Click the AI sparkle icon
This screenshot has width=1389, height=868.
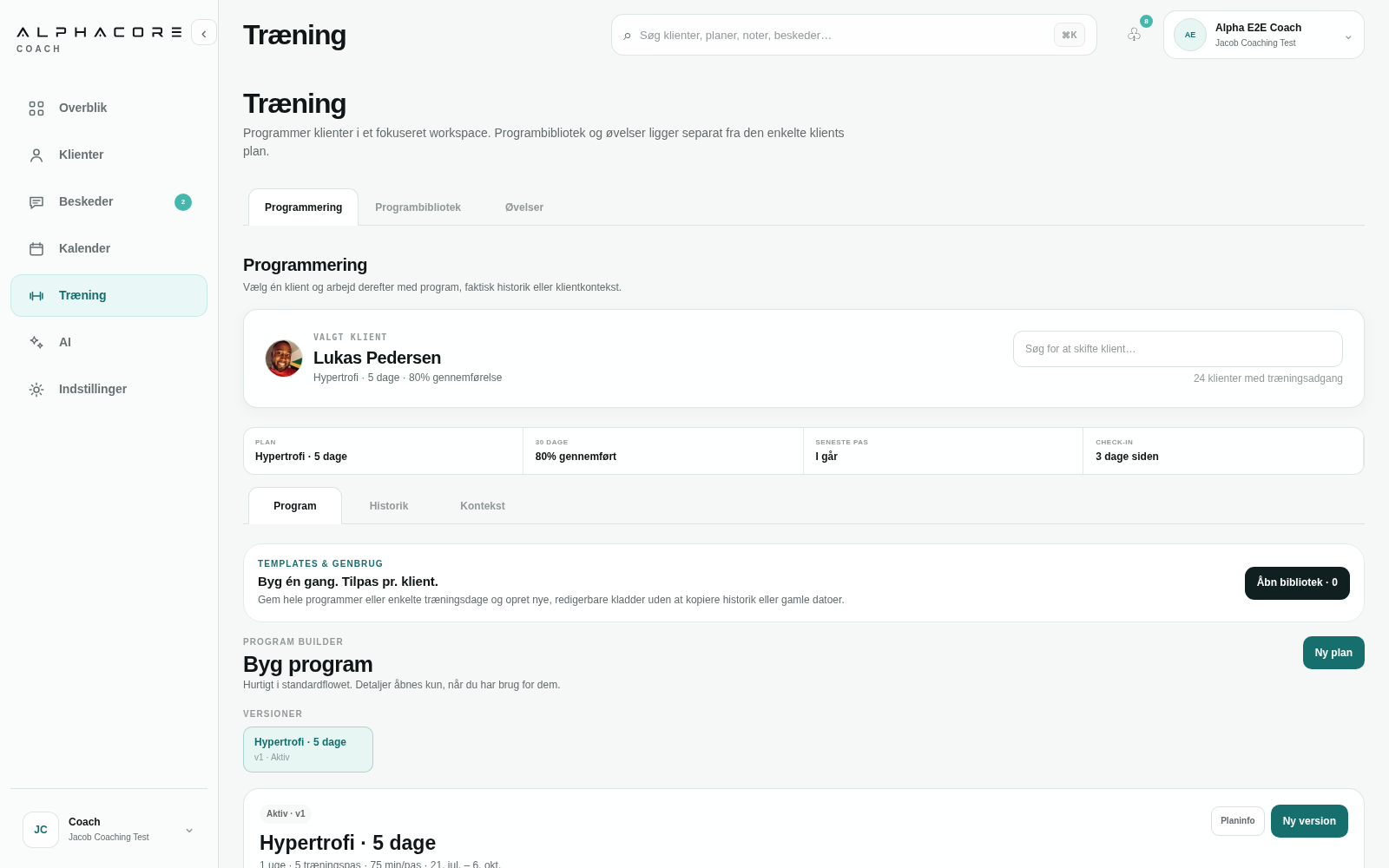(36, 343)
